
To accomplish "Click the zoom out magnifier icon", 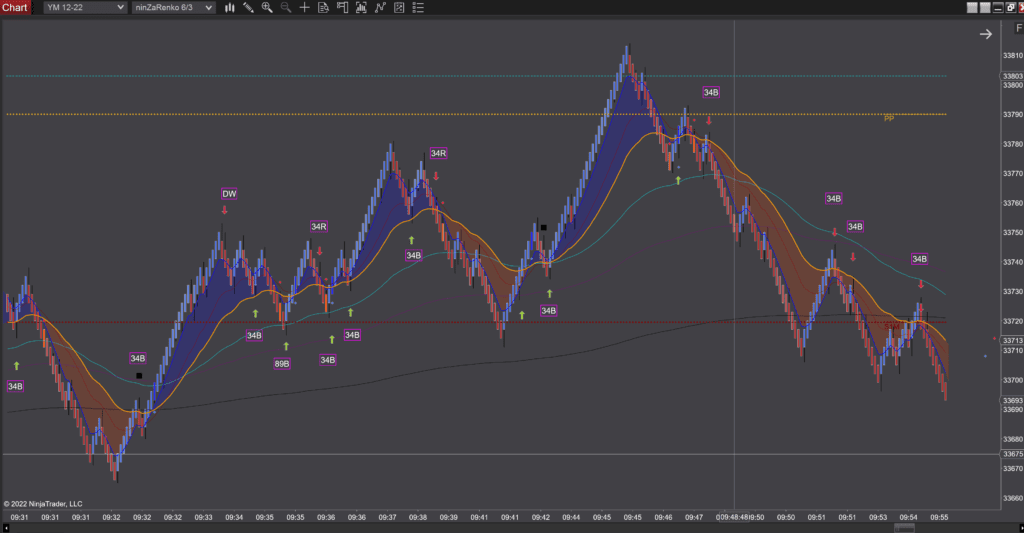I will point(286,7).
